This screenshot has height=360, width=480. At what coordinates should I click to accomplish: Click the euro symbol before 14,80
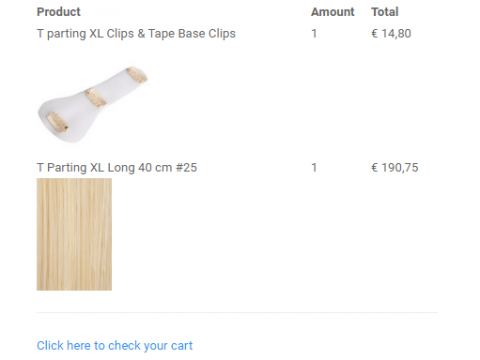375,34
